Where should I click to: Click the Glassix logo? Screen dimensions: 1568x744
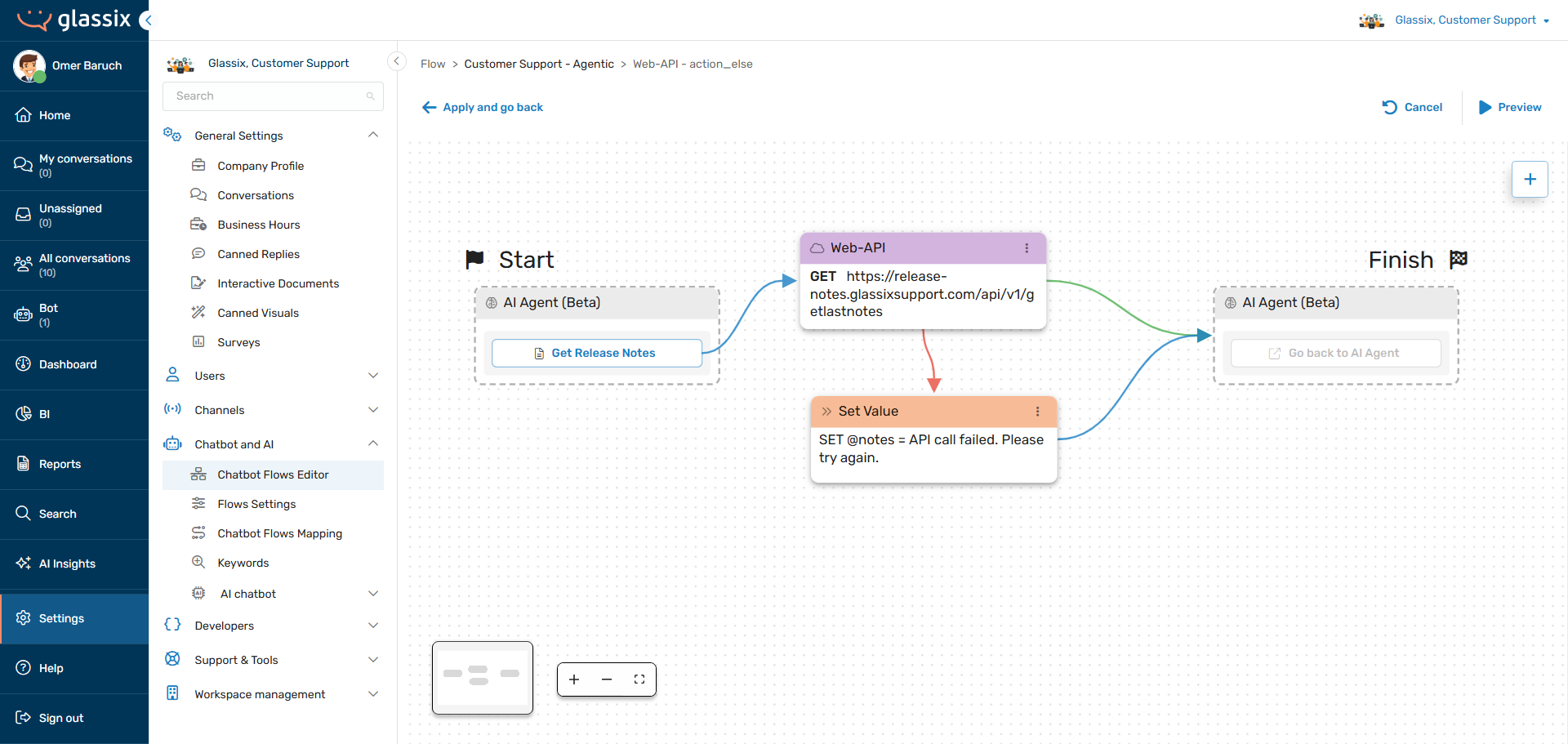pos(73,20)
